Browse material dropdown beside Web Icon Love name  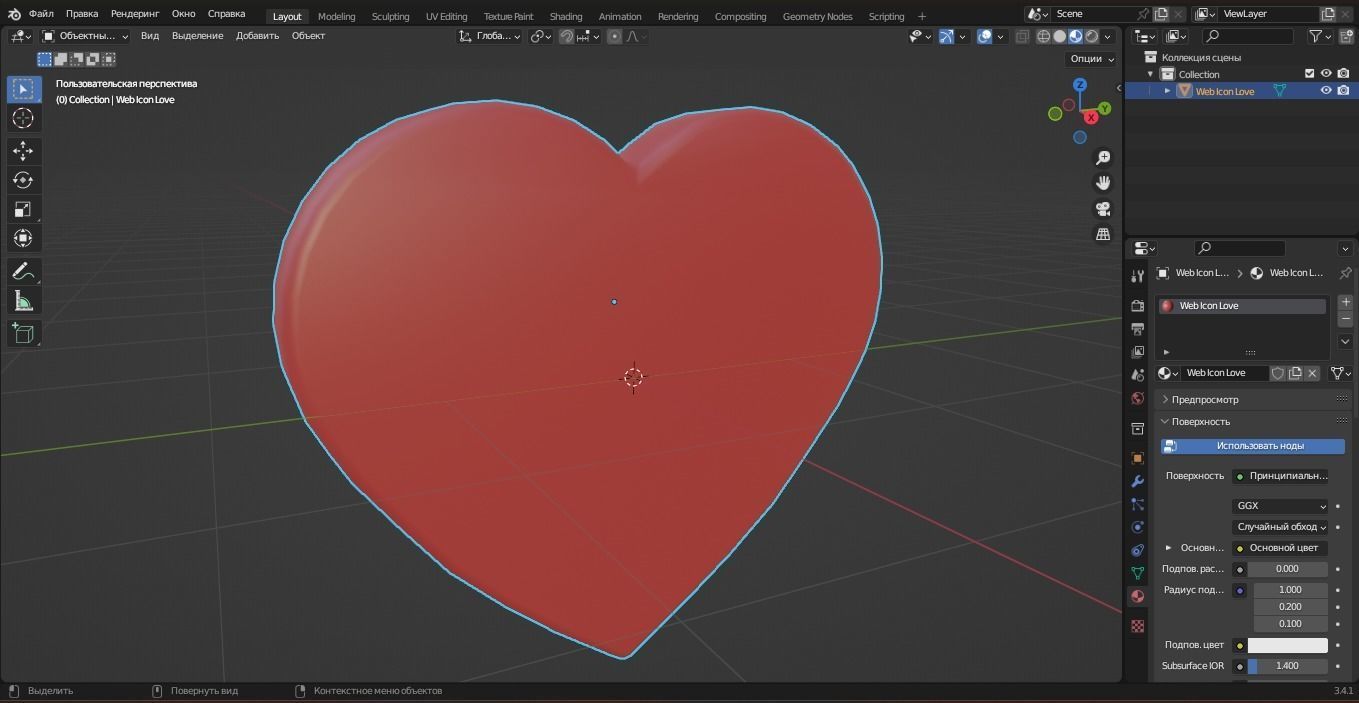click(x=1167, y=373)
